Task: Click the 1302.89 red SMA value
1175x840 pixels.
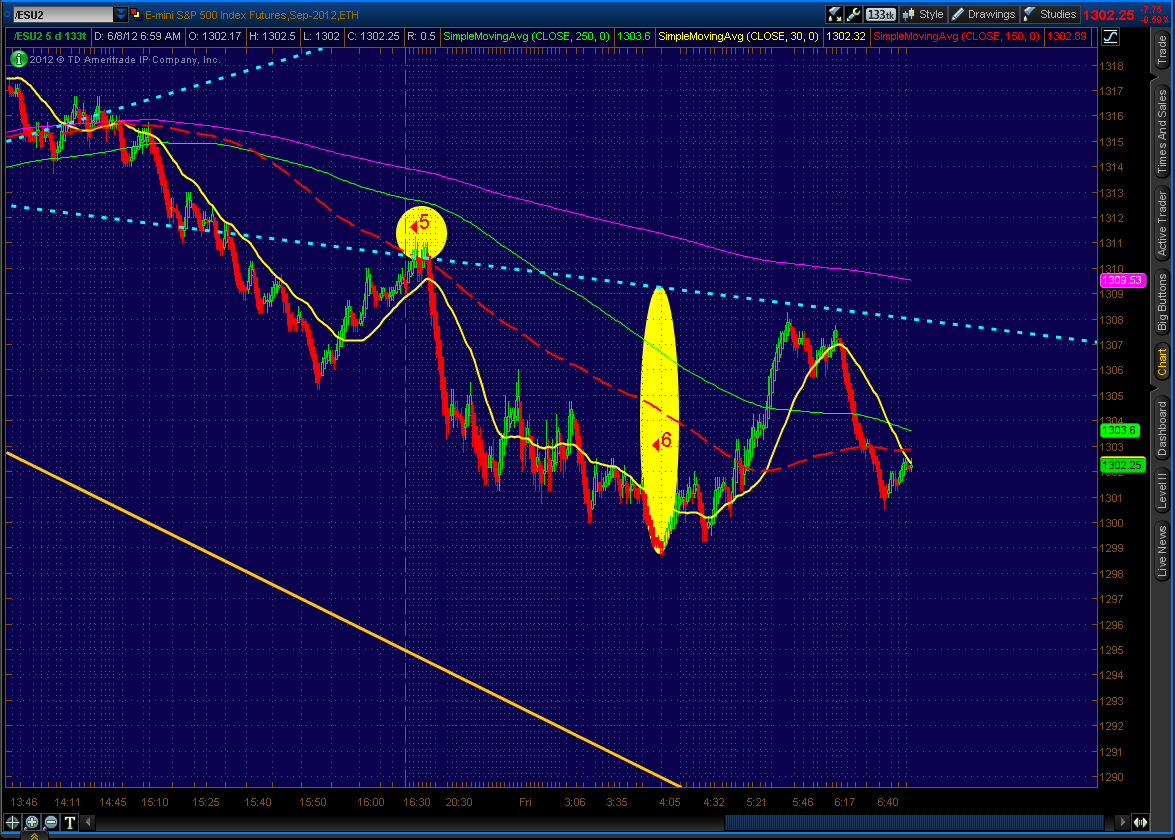Action: pos(1066,36)
